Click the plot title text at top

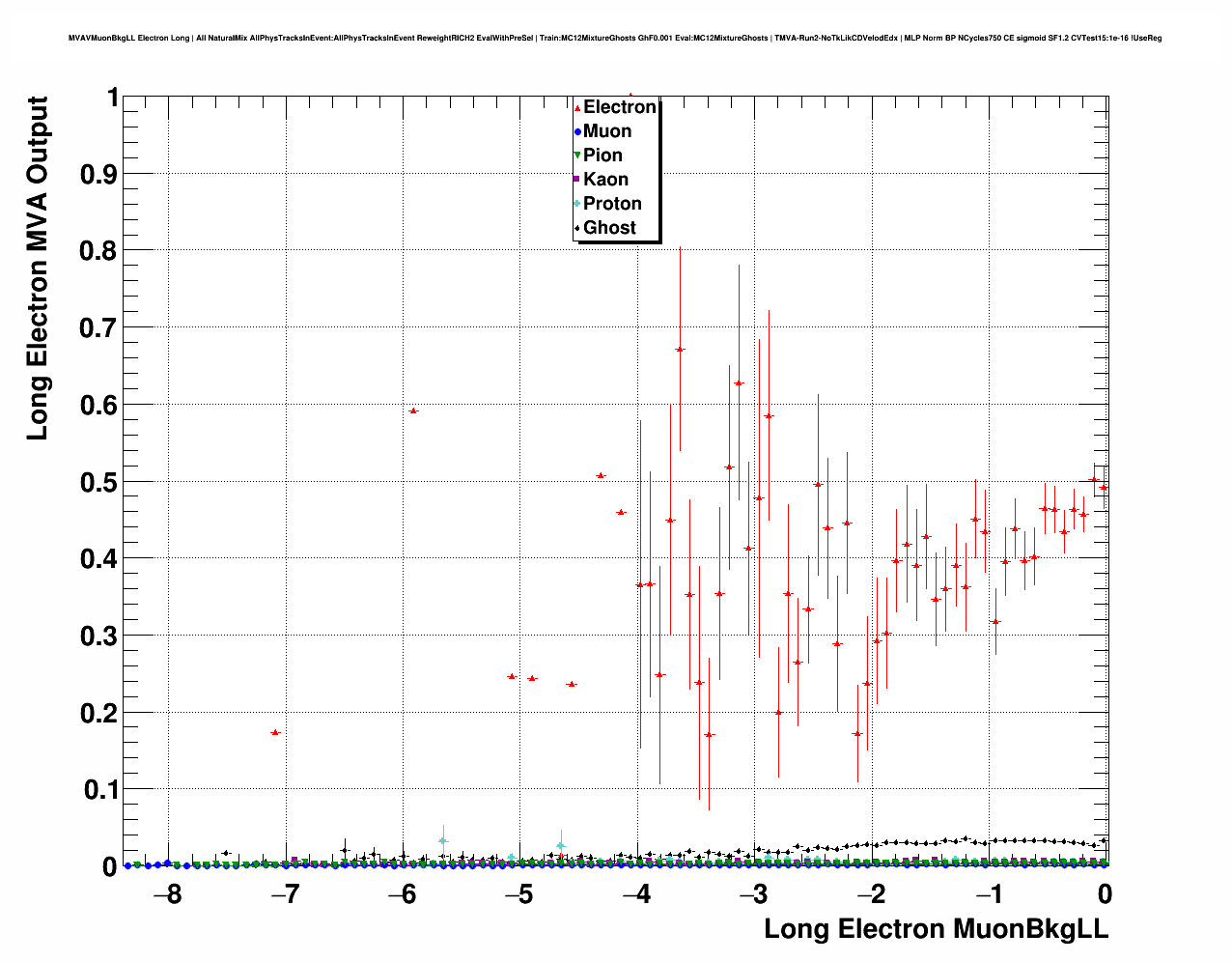(615, 39)
